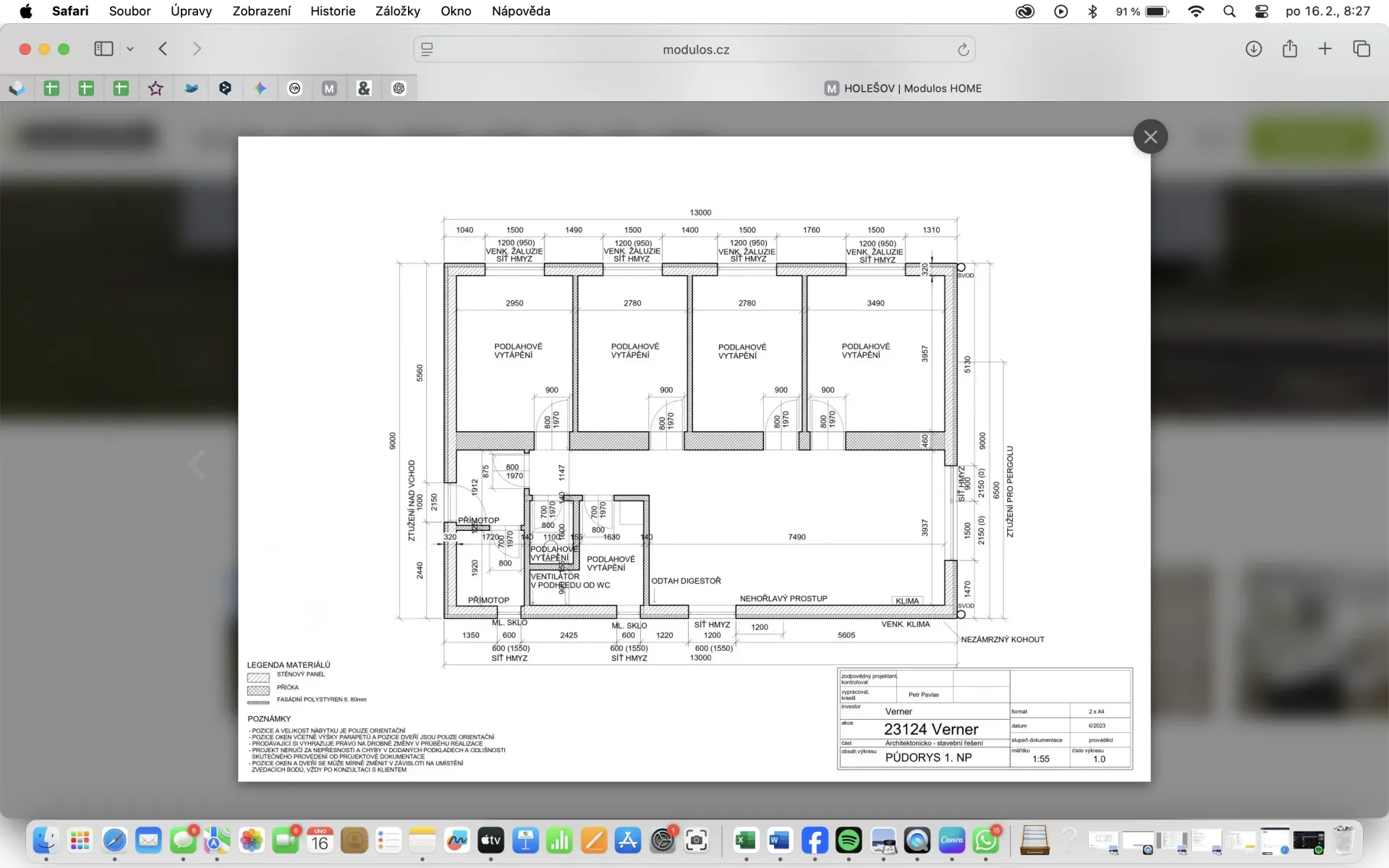Image resolution: width=1389 pixels, height=868 pixels.
Task: Open macOS Control Center toggles
Action: (x=1261, y=11)
